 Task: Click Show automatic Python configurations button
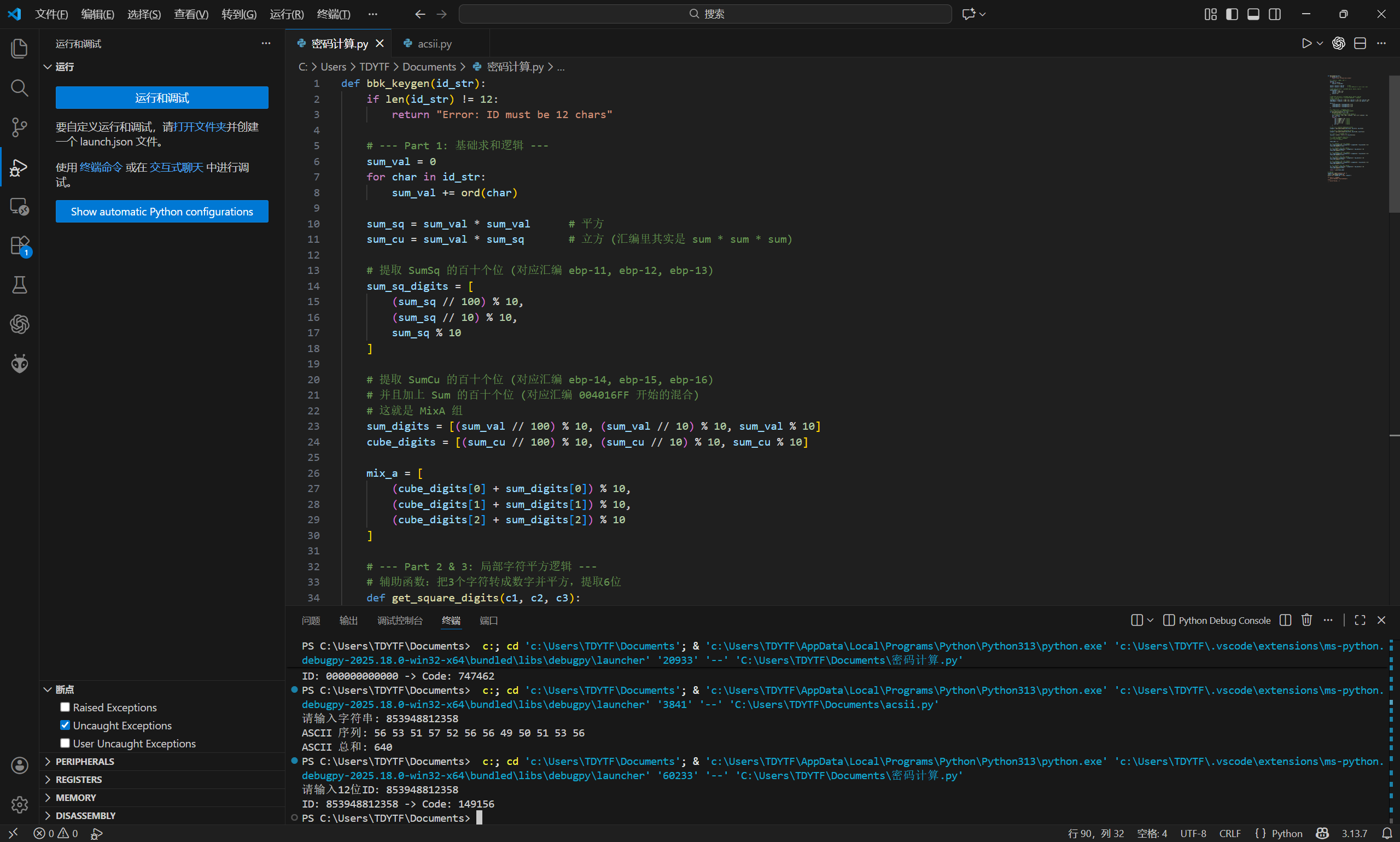tap(162, 212)
